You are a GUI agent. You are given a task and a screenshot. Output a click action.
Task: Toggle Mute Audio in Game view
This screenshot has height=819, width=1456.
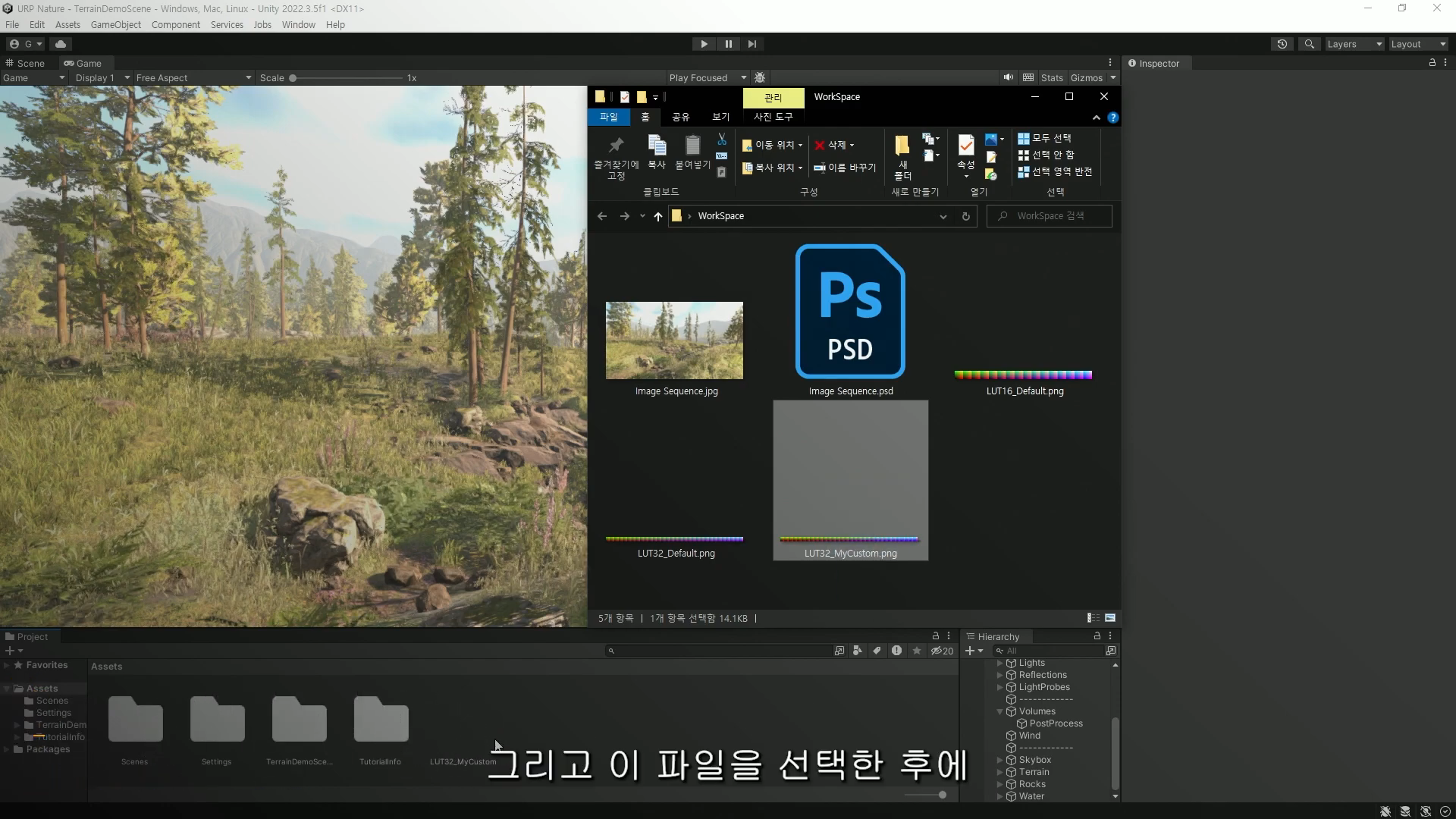pos(1008,77)
